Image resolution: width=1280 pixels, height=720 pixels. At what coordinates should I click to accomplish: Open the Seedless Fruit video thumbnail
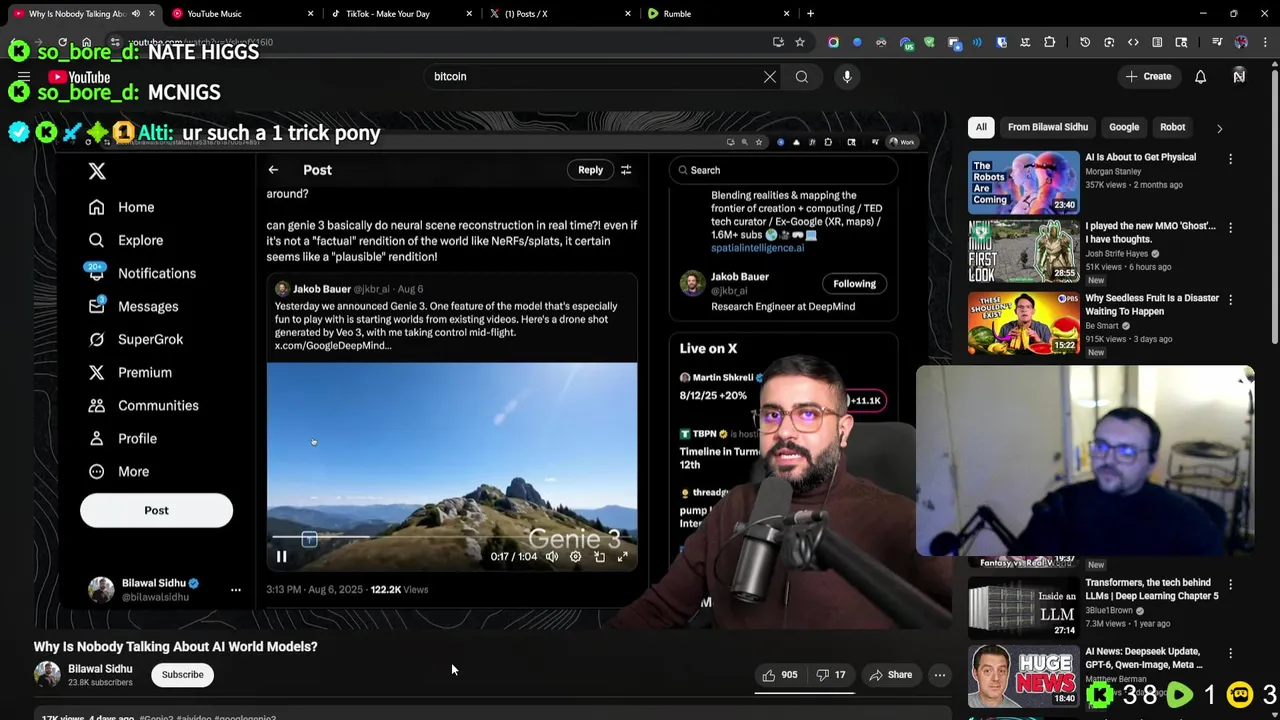tap(1023, 322)
